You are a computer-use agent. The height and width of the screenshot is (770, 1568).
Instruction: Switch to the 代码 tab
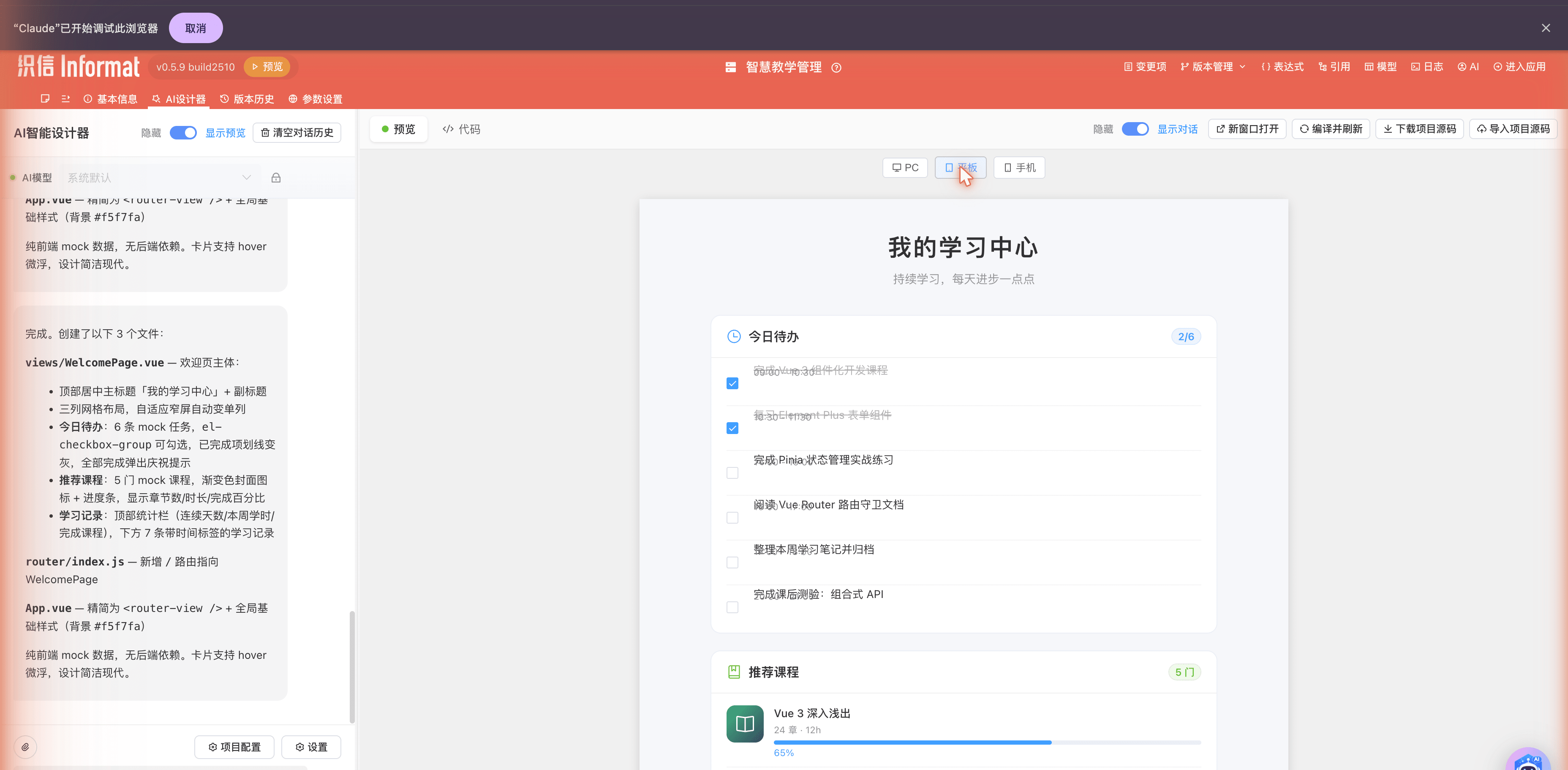point(461,129)
